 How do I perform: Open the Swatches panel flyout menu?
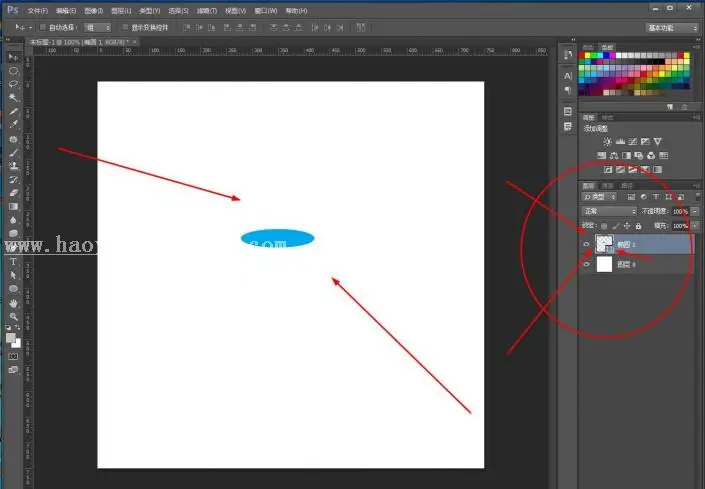click(x=696, y=47)
